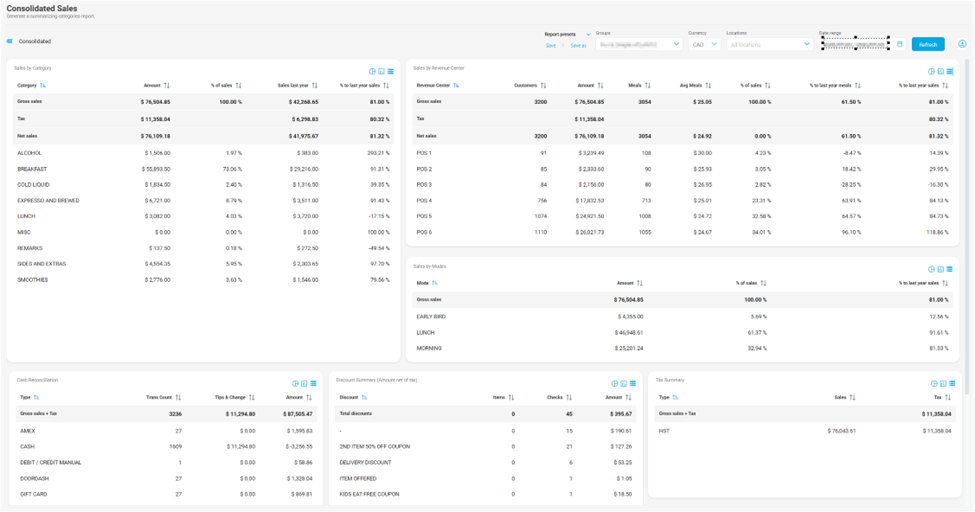Show table list view for Sales by Revenue Center

pyautogui.click(x=950, y=72)
